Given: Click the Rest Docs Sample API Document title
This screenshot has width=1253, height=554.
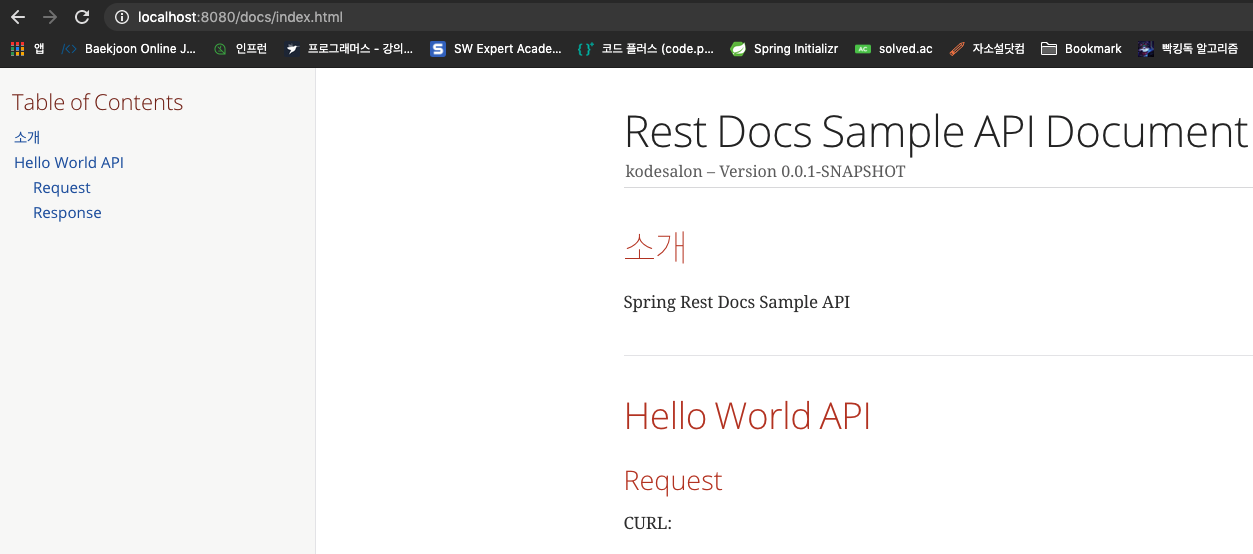Looking at the screenshot, I should (936, 132).
